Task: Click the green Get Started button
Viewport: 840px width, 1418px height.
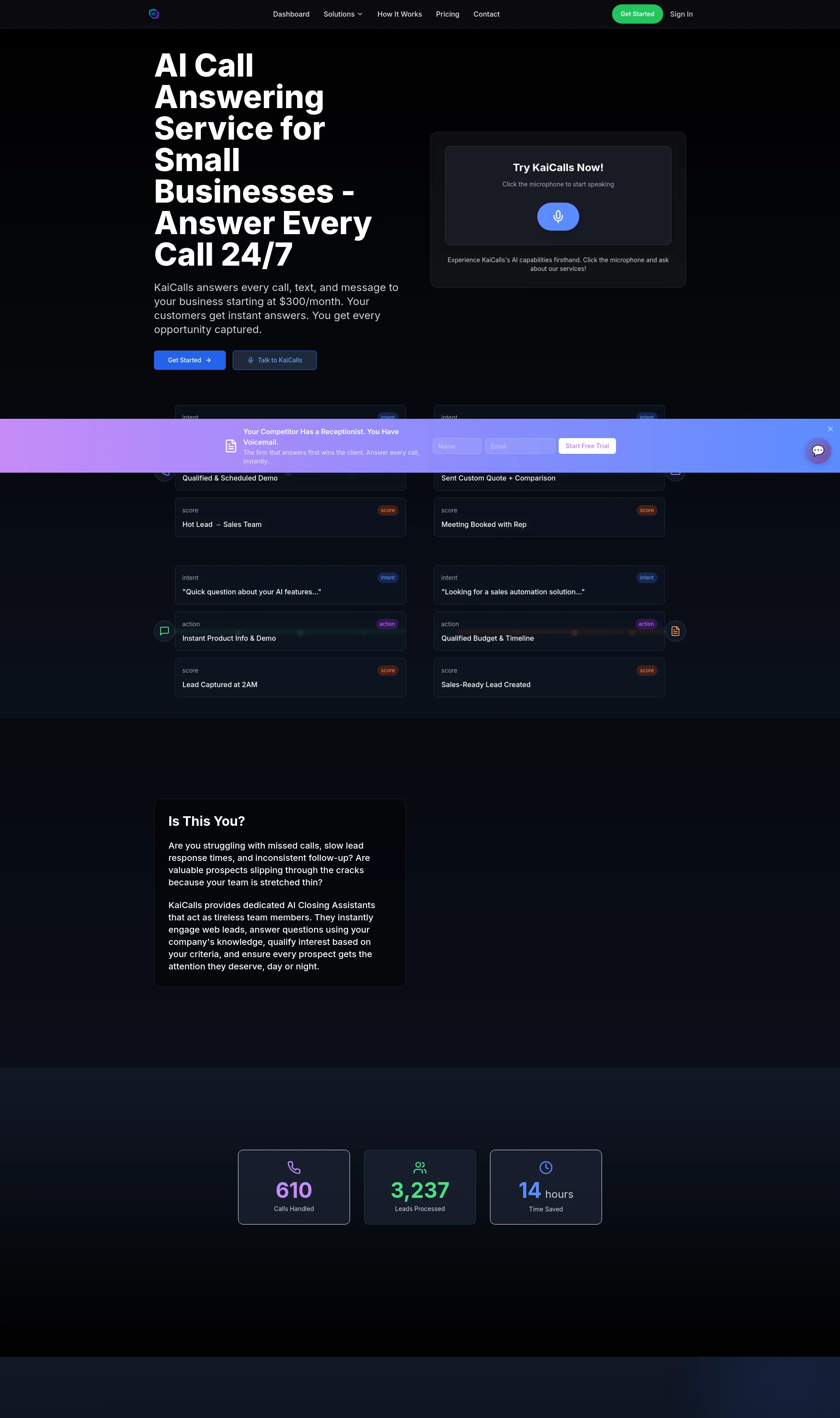Action: click(x=637, y=14)
